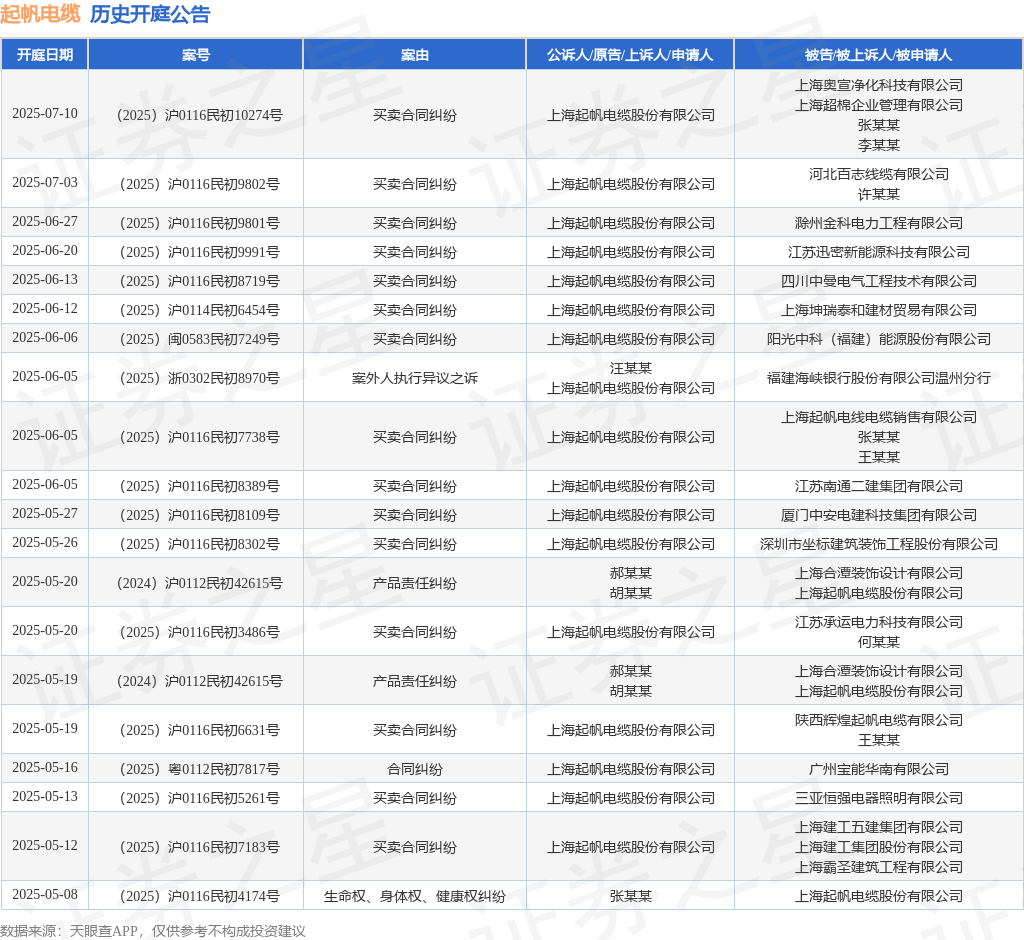The height and width of the screenshot is (940, 1024).
Task: Select defendant 许某某
Action: (878, 194)
